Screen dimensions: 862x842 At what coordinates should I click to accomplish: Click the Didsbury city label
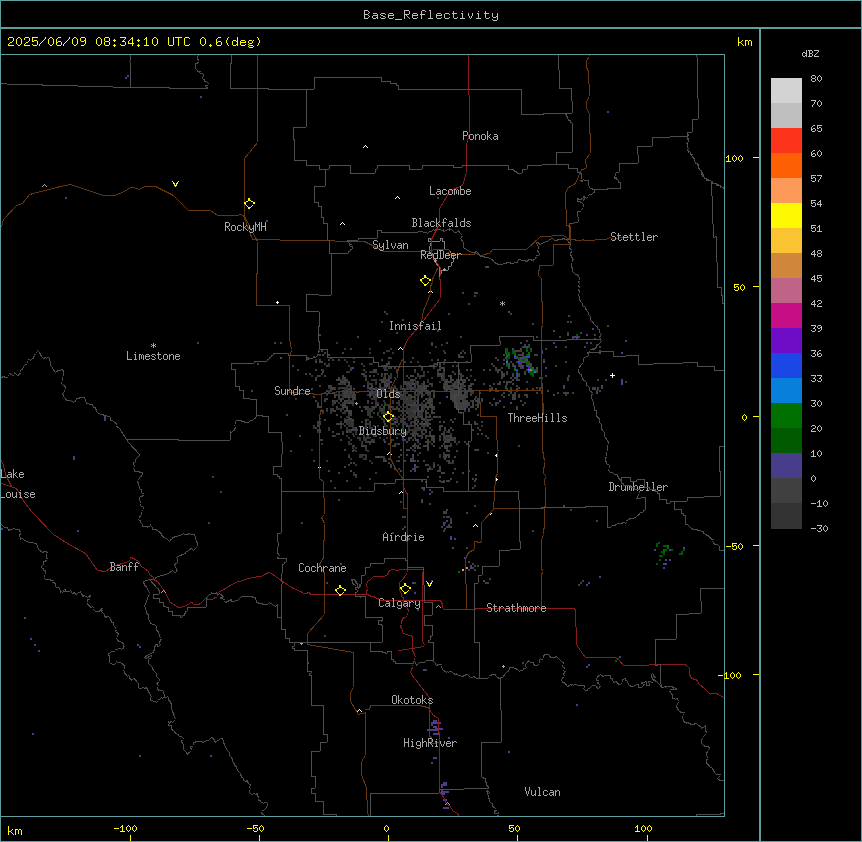tap(383, 431)
